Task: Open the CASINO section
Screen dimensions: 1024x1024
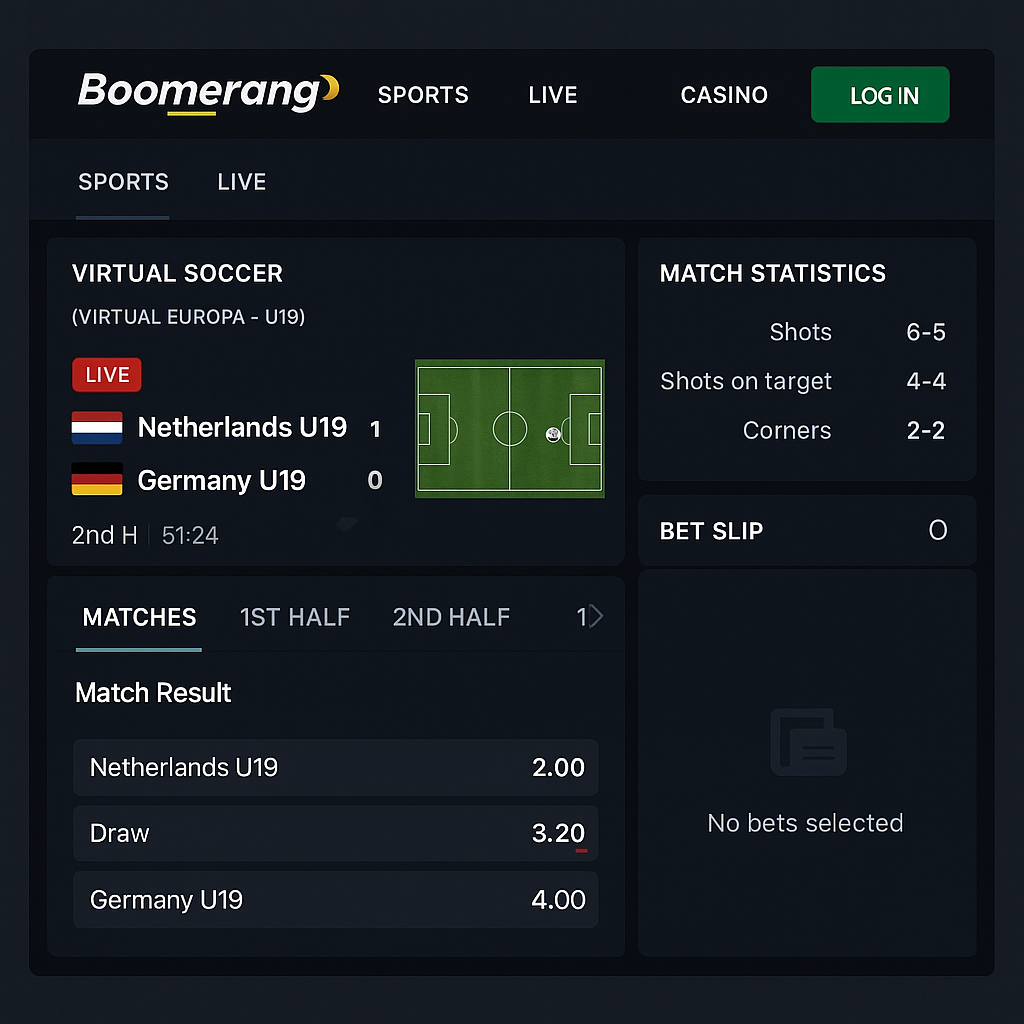Action: pyautogui.click(x=724, y=95)
